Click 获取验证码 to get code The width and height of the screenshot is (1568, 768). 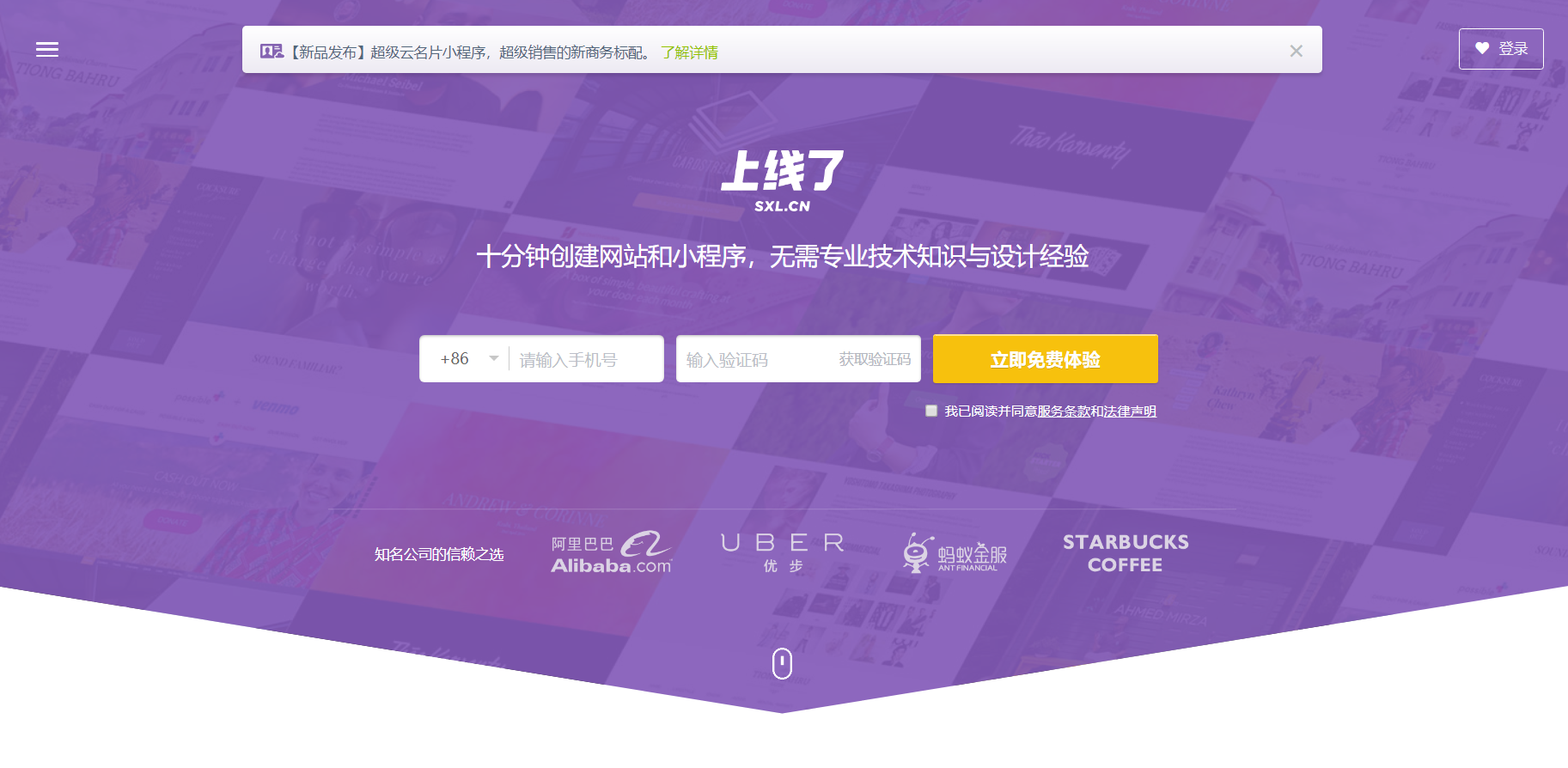tap(875, 359)
